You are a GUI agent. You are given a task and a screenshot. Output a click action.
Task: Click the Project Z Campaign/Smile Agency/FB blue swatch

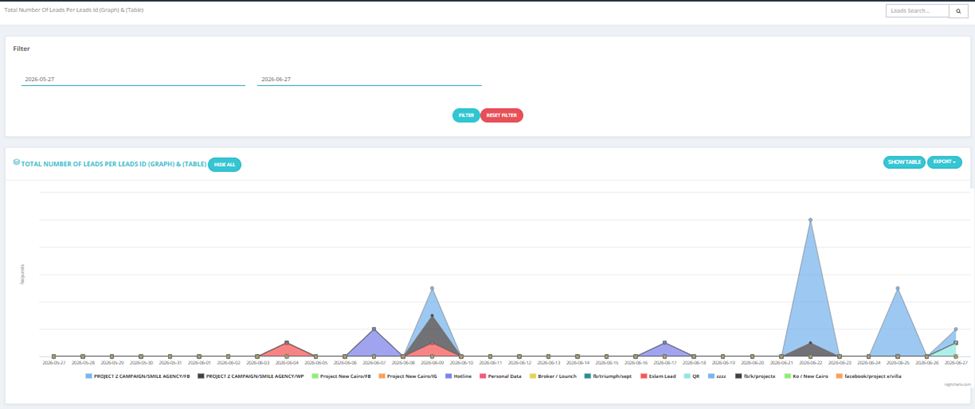point(89,376)
